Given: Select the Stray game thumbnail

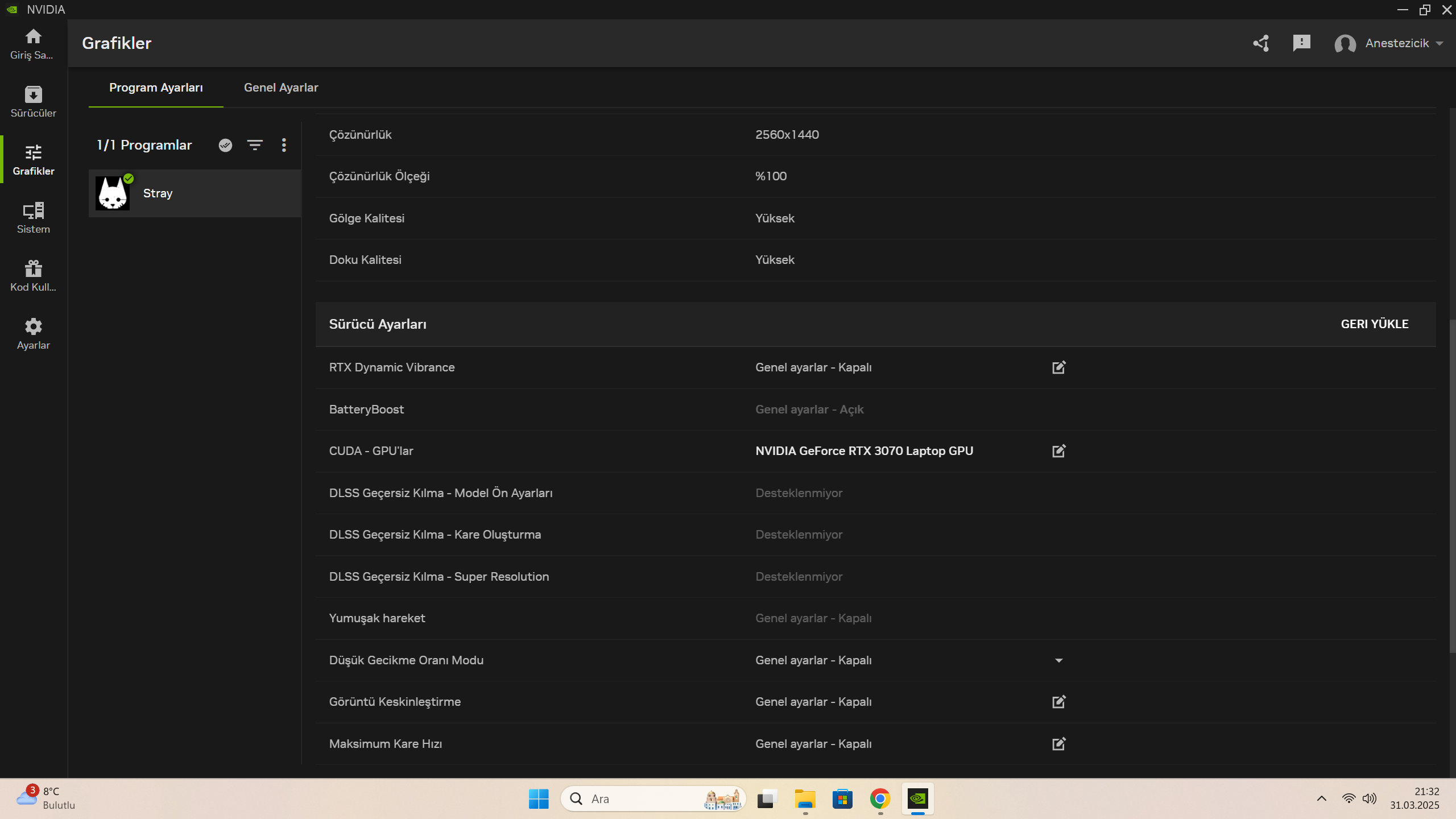Looking at the screenshot, I should (113, 193).
